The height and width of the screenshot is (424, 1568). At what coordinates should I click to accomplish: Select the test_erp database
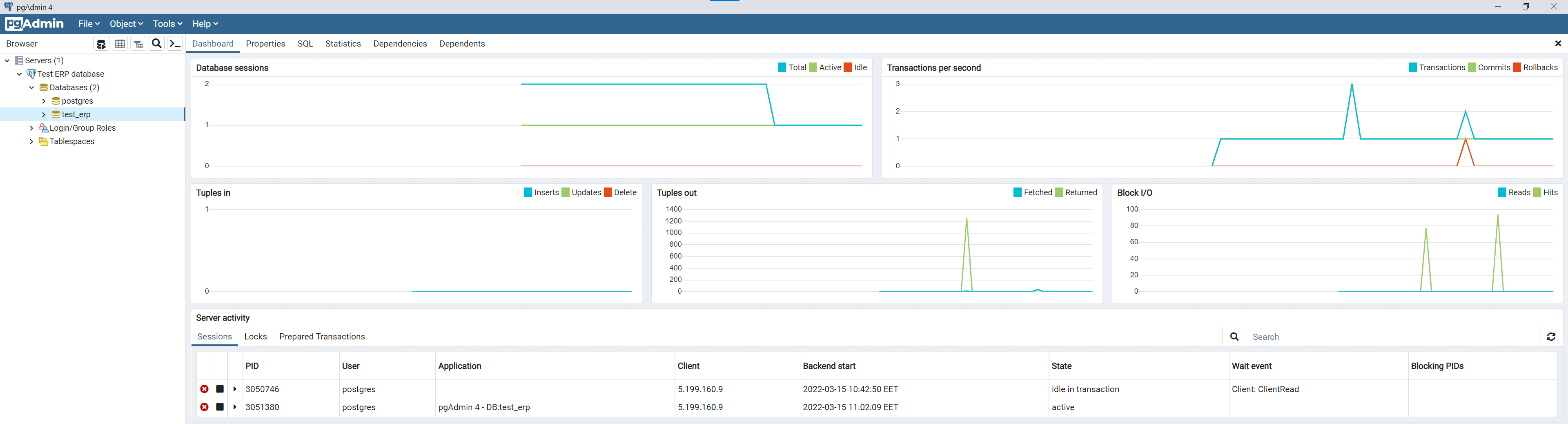(x=76, y=114)
